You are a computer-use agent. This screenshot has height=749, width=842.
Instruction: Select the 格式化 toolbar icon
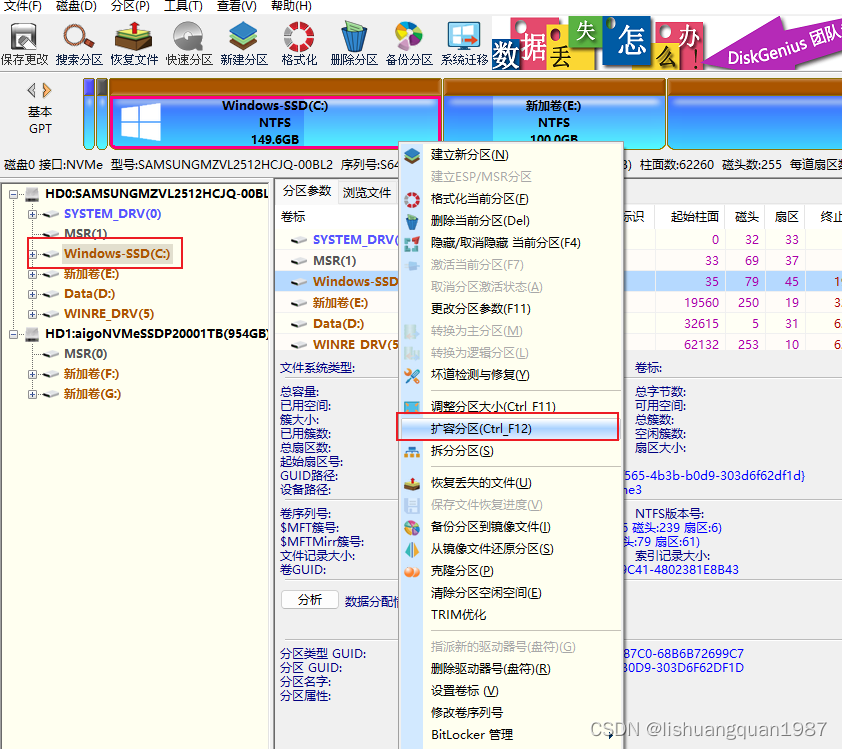(x=299, y=44)
